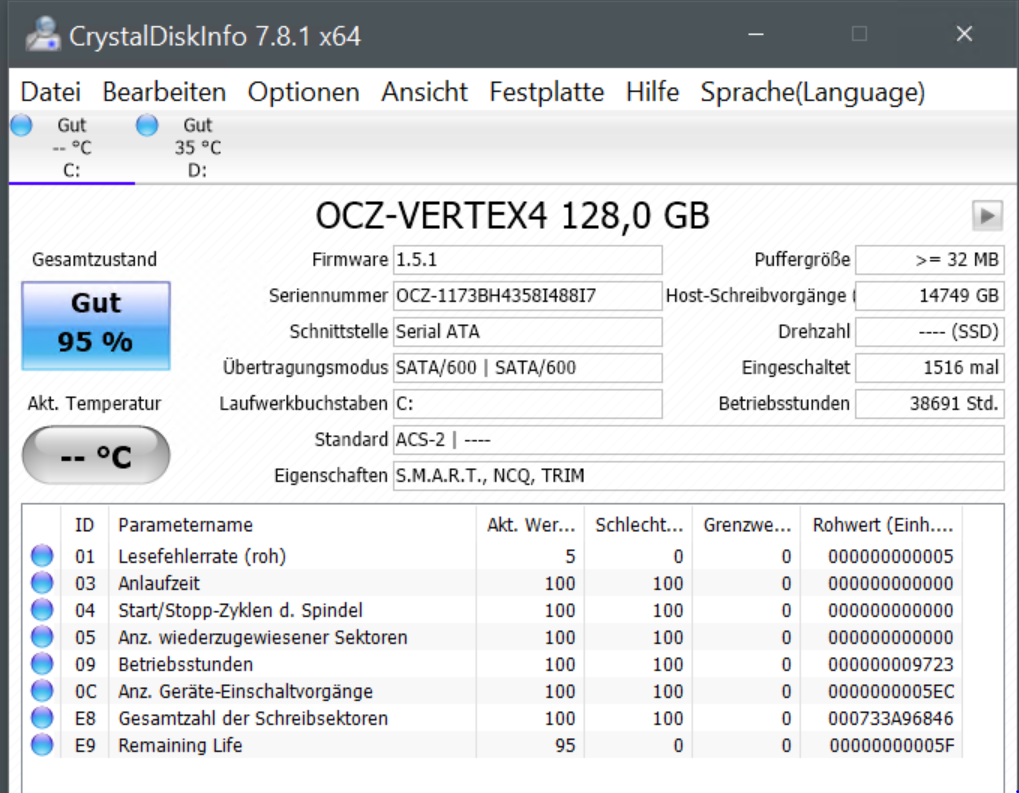Screen dimensions: 1019x793
Task: Click status orb of wiederzugewiesener Sektoren row
Action: tap(42, 637)
